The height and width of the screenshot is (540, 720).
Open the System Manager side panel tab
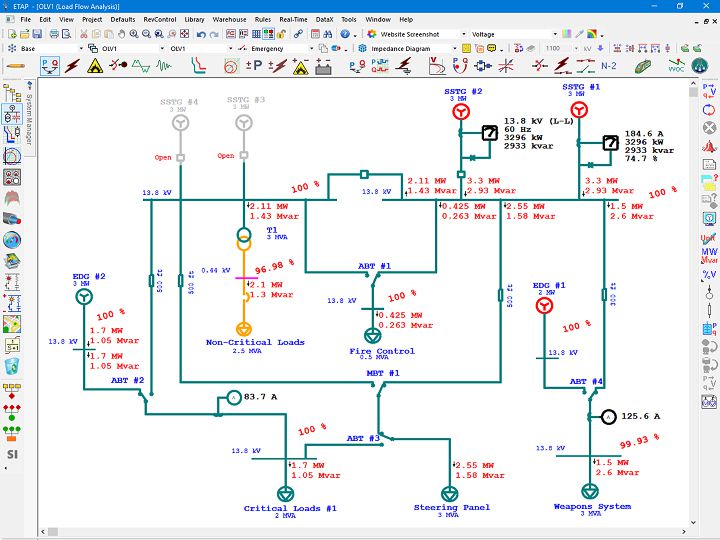(29, 113)
